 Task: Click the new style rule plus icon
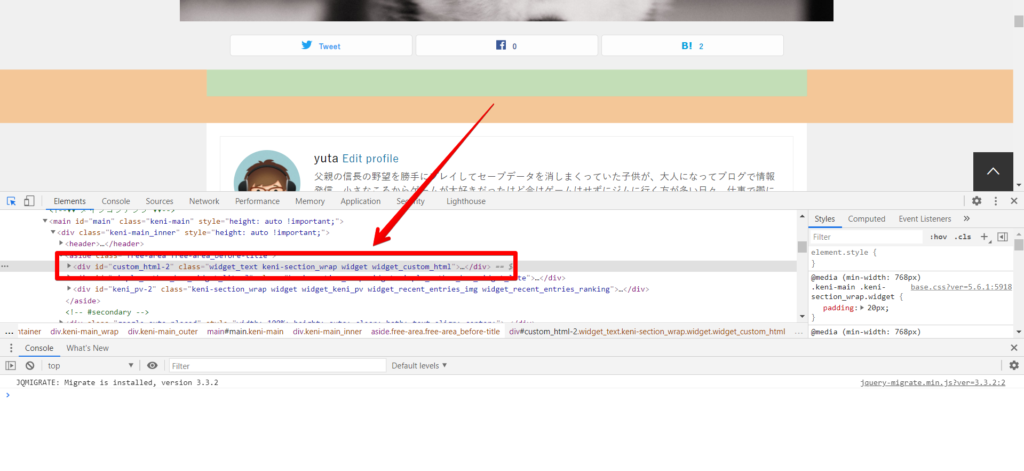point(984,237)
